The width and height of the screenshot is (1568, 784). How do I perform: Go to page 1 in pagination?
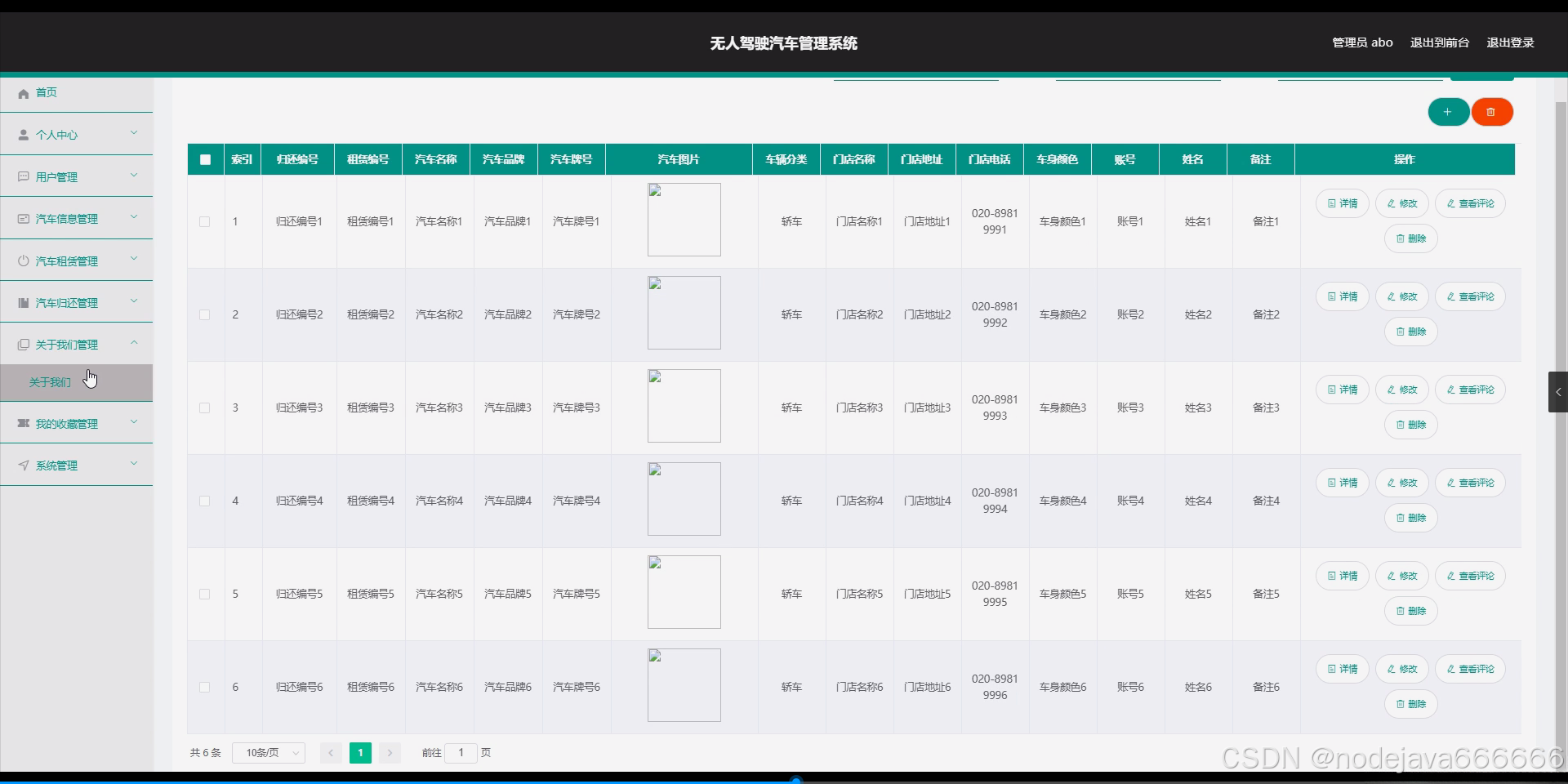360,753
